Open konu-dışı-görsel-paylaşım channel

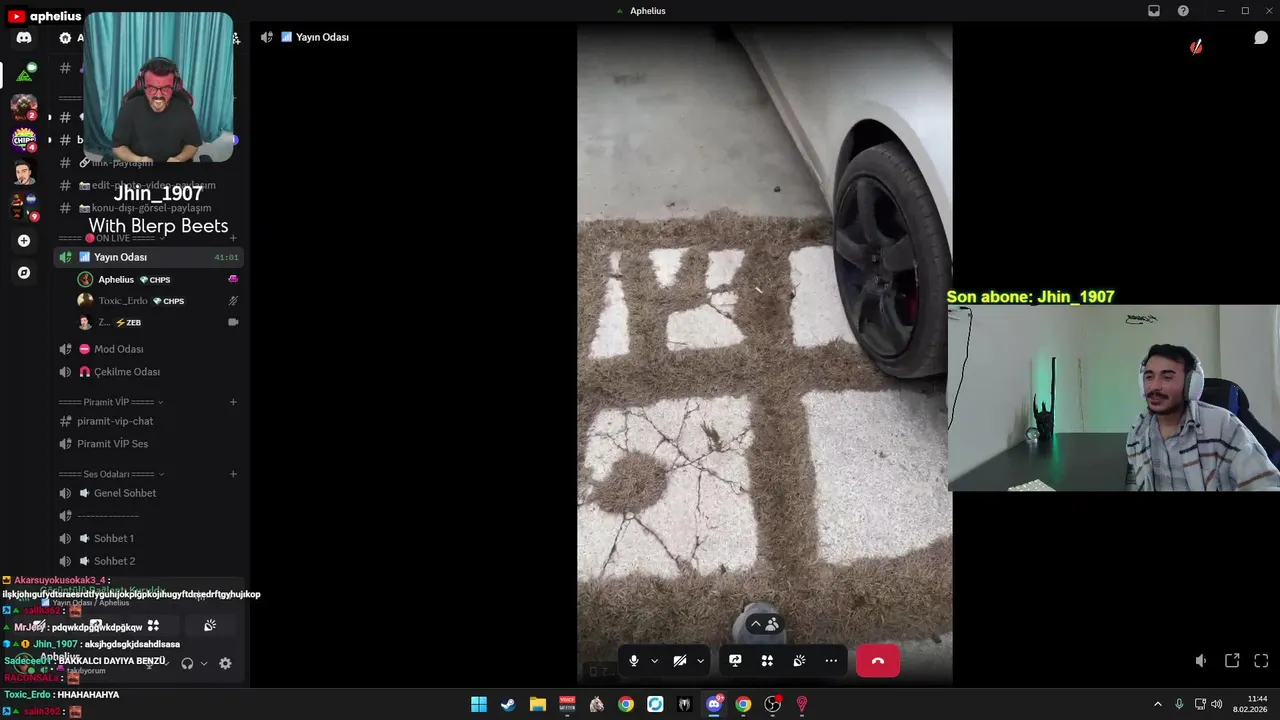pos(147,208)
